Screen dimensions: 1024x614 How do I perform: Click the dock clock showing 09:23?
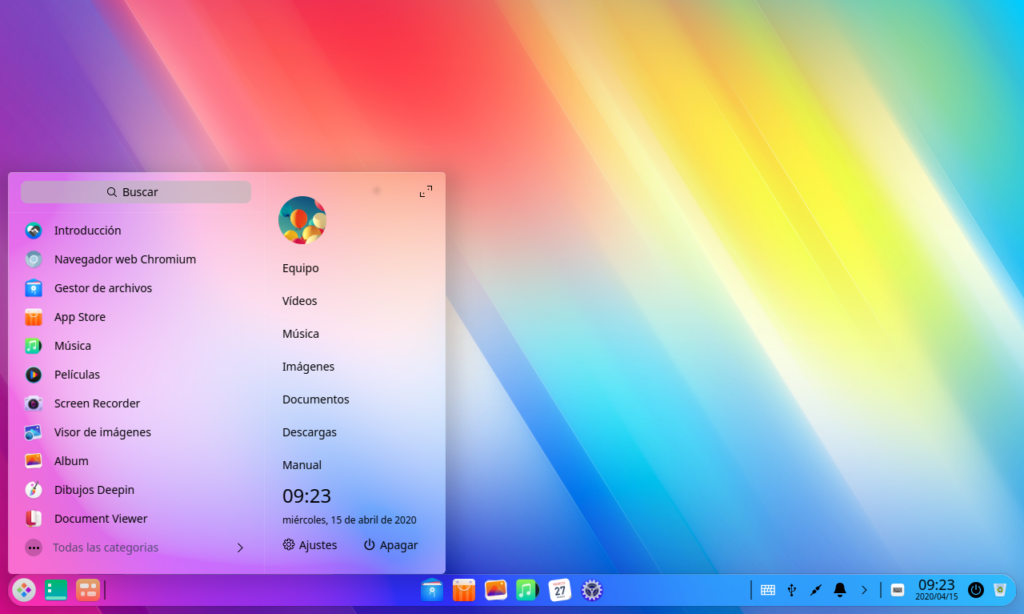(x=936, y=589)
